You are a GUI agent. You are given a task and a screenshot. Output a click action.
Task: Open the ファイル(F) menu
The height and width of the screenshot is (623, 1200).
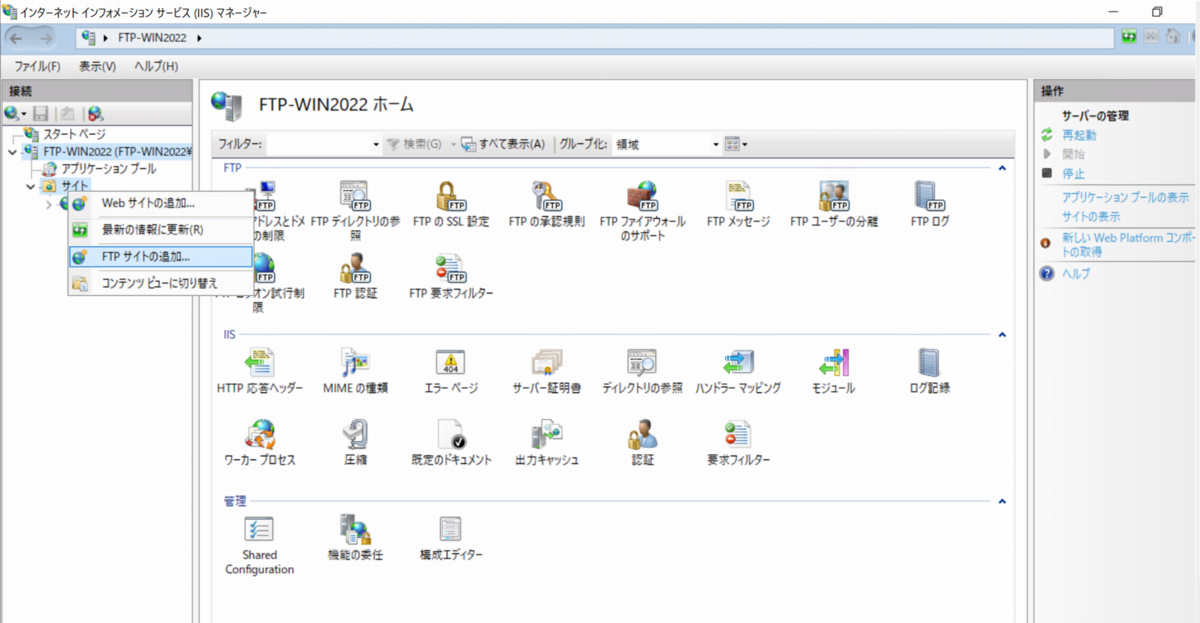pos(37,66)
